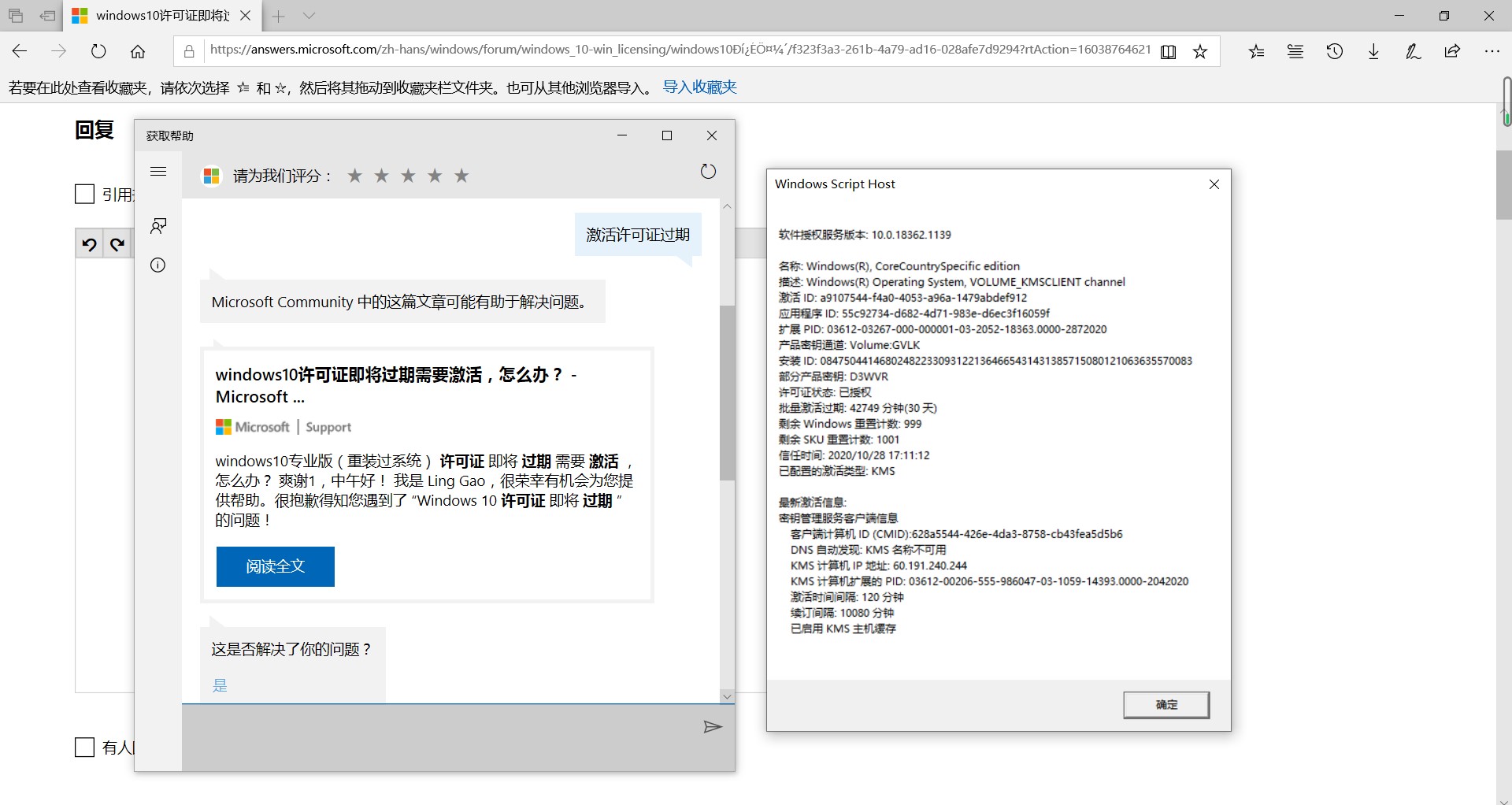Click the 激活许可证过期 chat bubble
Image resolution: width=1512 pixels, height=805 pixels.
(x=638, y=235)
